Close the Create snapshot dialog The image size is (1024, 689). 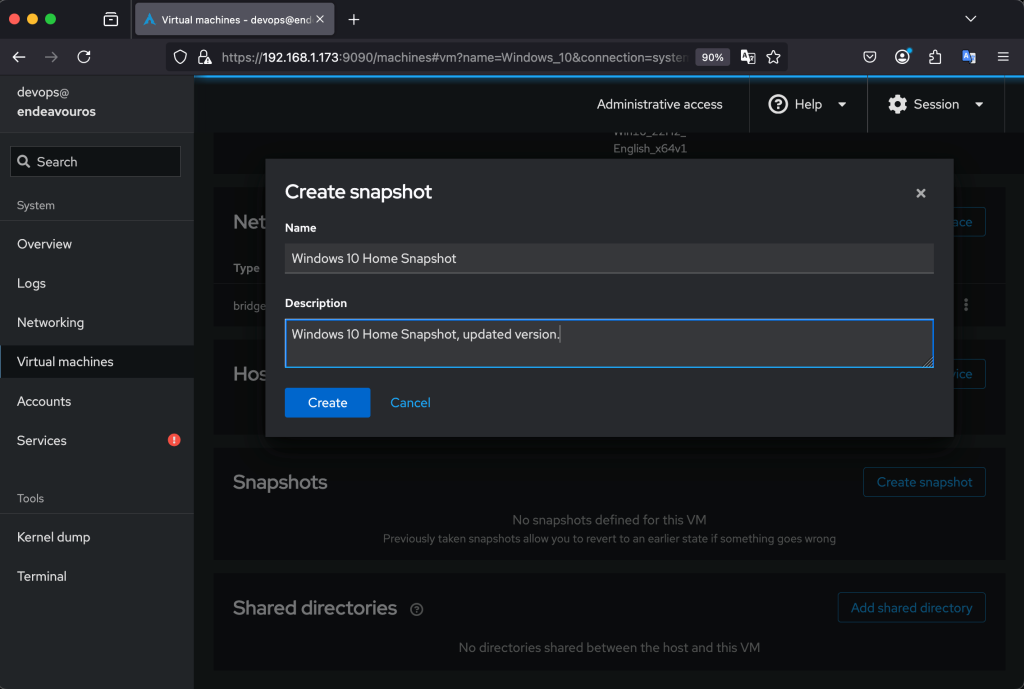pos(921,193)
